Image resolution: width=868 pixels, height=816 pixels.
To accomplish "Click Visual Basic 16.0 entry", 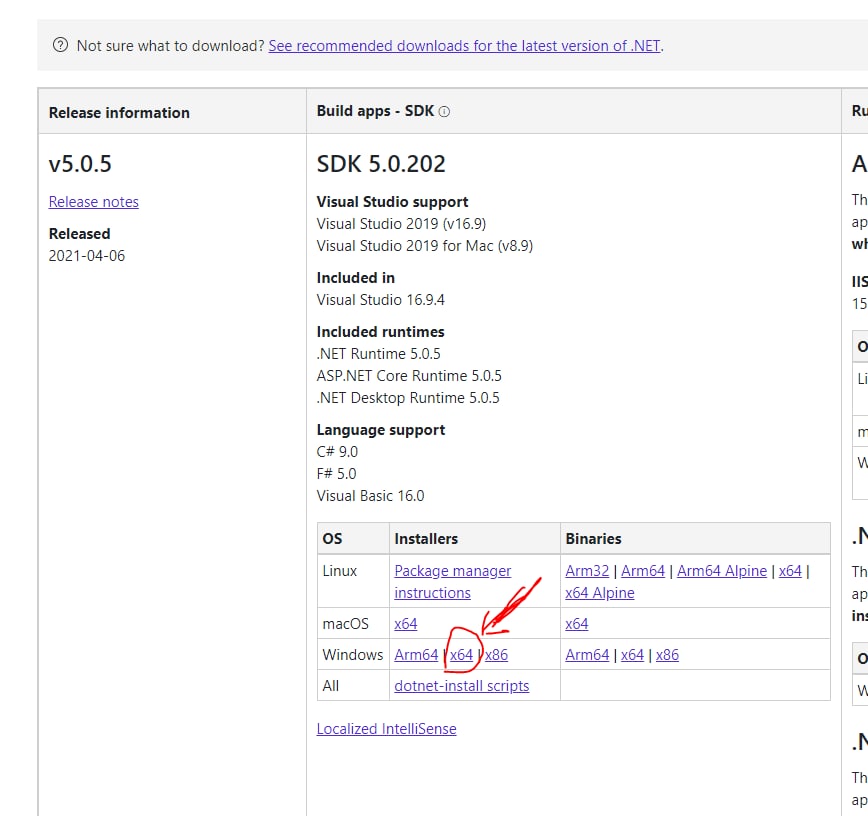I will click(370, 496).
